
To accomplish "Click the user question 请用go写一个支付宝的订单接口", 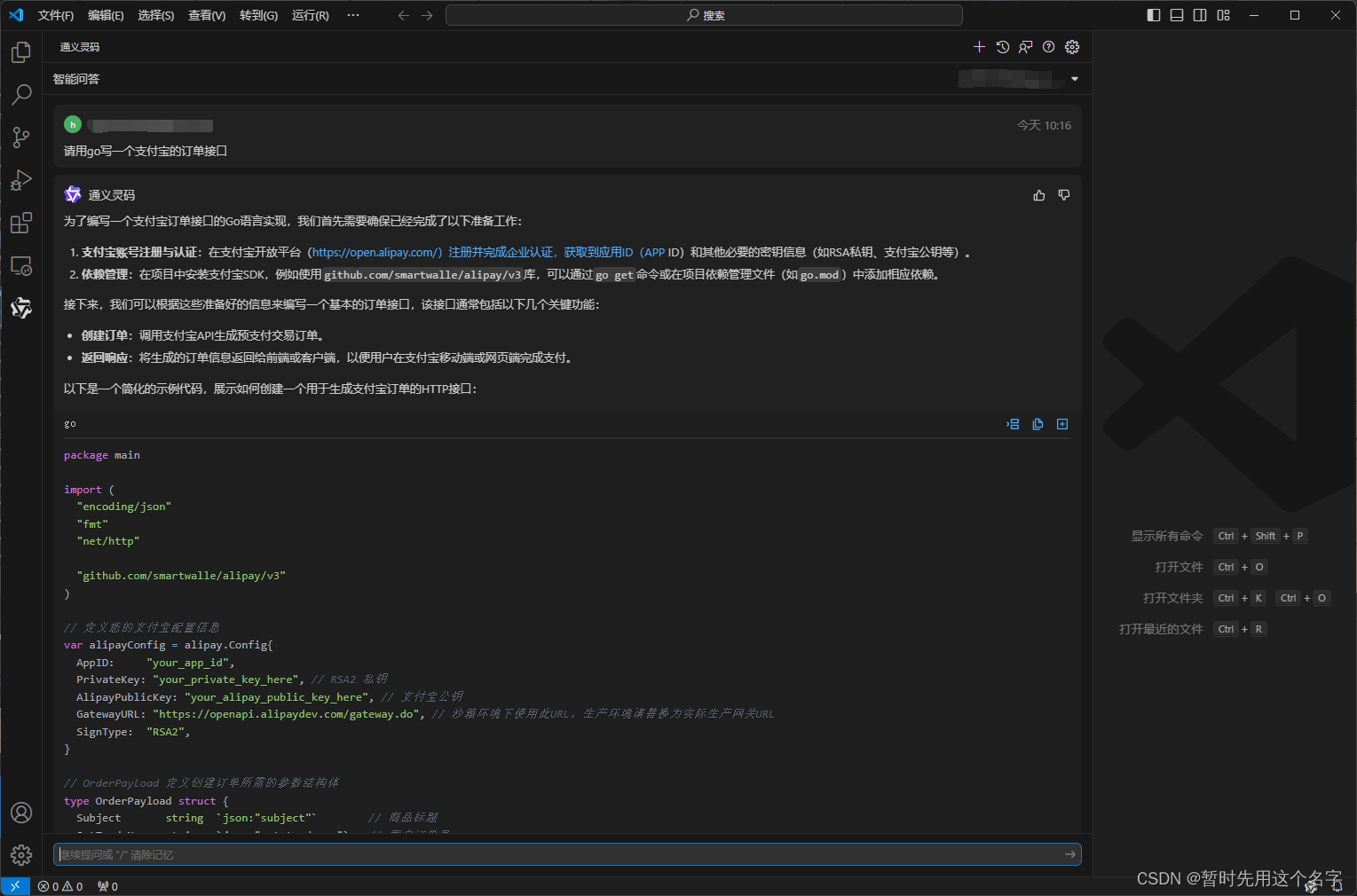I will coord(146,151).
